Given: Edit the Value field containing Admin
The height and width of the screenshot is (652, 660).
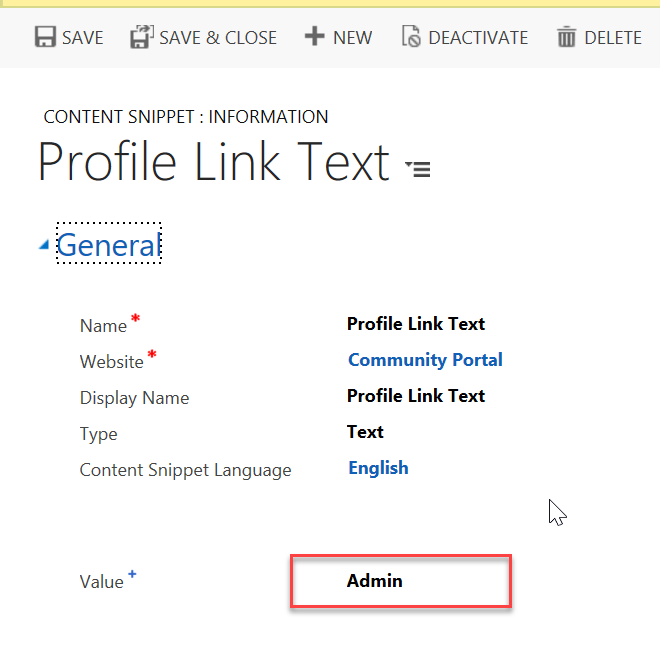Looking at the screenshot, I should (401, 581).
